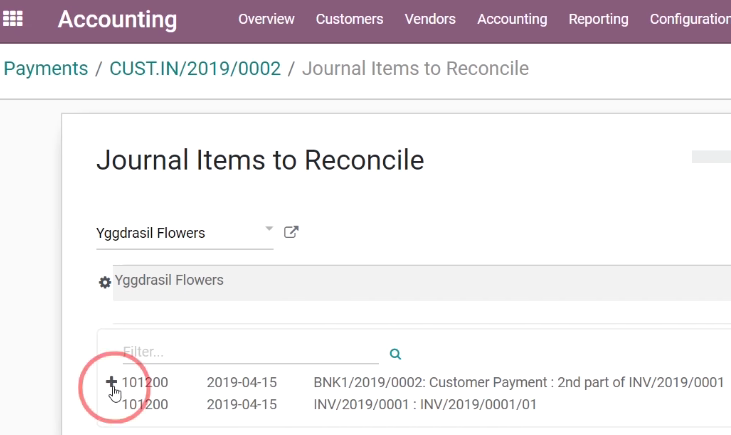Click the plus icon beside the first 101200 line
The height and width of the screenshot is (435, 731).
(111, 382)
